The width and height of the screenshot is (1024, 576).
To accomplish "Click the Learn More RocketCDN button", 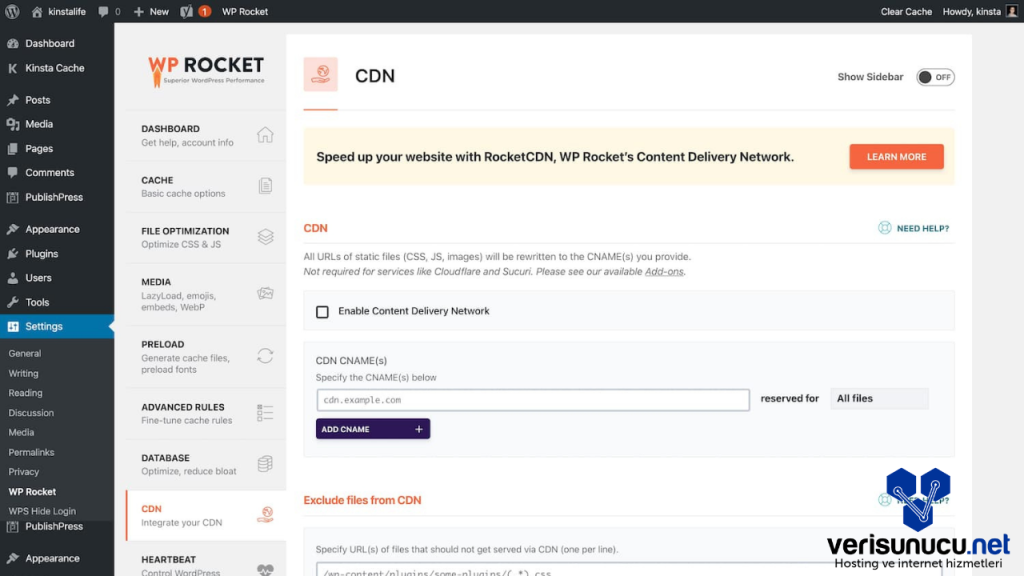I will click(896, 157).
